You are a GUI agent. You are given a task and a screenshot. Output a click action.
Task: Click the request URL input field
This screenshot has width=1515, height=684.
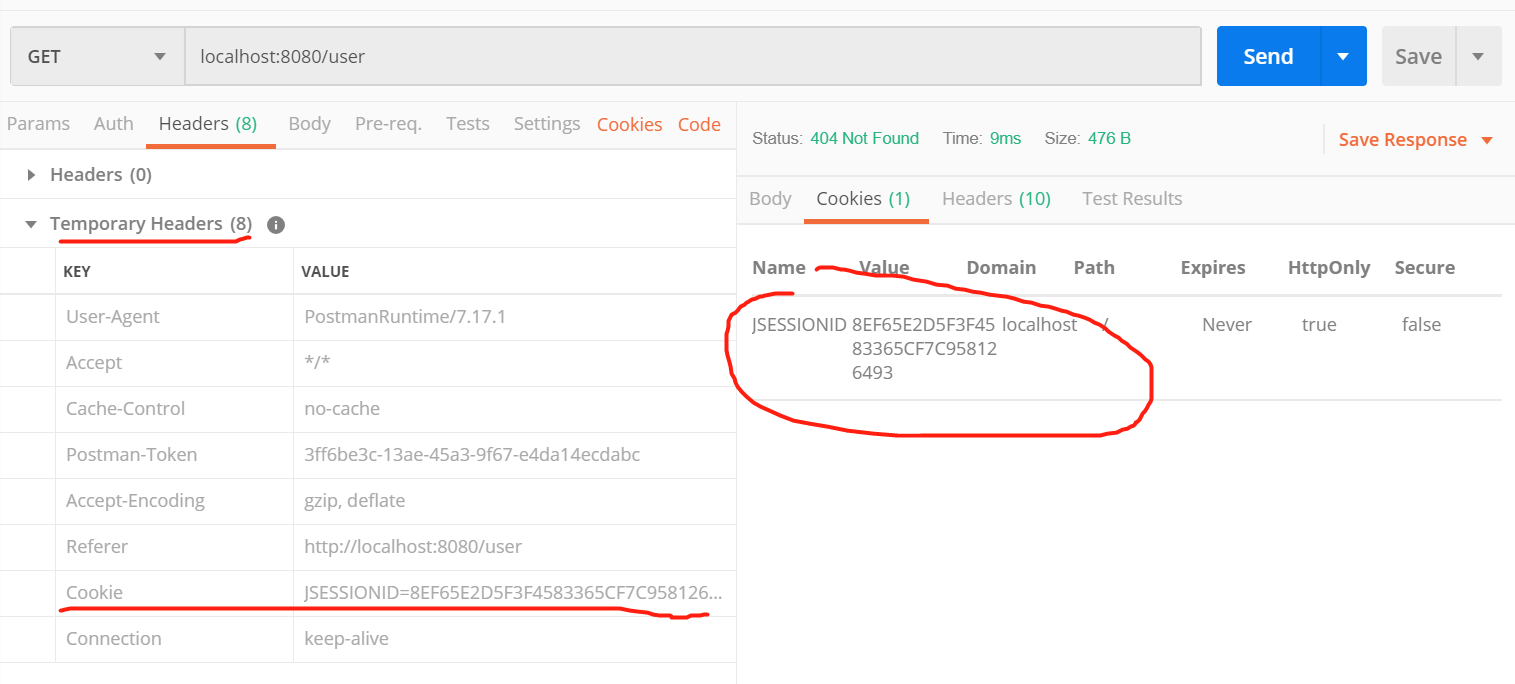point(693,57)
